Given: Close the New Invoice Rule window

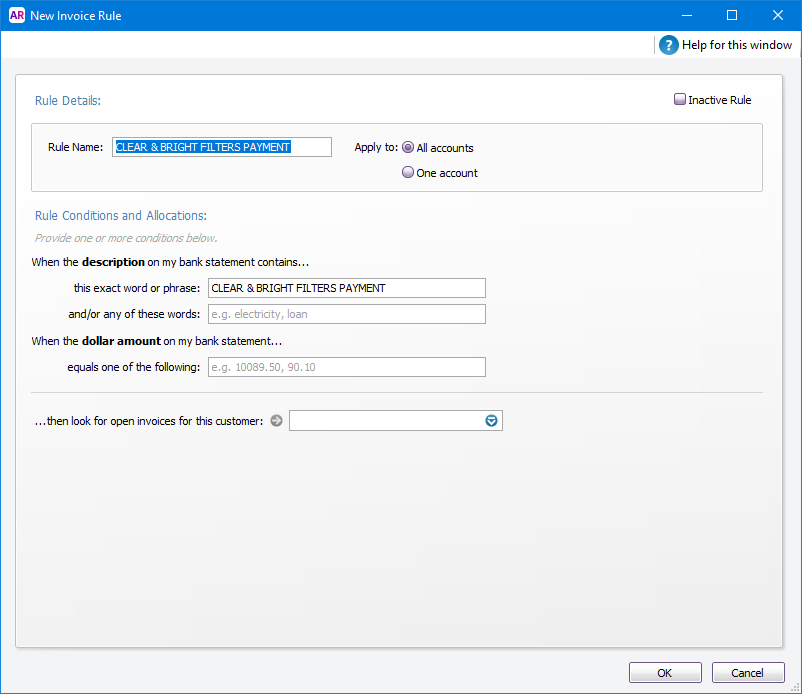Looking at the screenshot, I should [x=778, y=15].
